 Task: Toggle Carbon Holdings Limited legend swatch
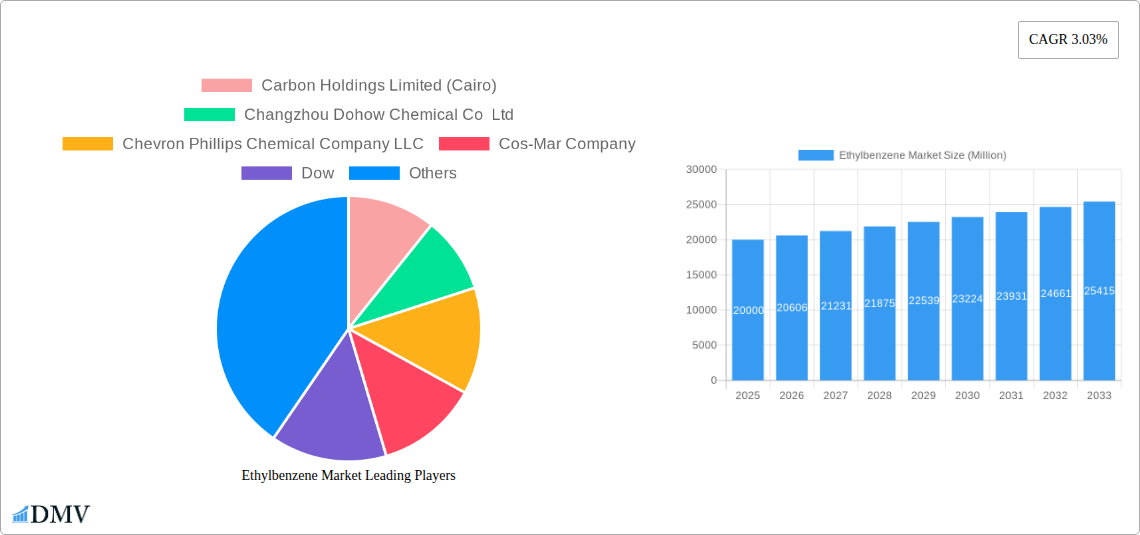pos(226,86)
